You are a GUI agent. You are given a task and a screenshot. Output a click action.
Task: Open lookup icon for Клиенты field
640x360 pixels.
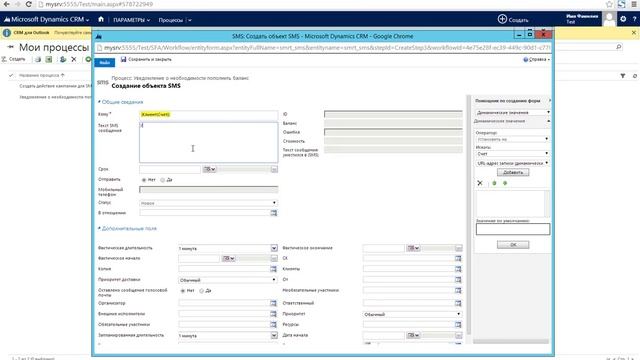(458, 269)
